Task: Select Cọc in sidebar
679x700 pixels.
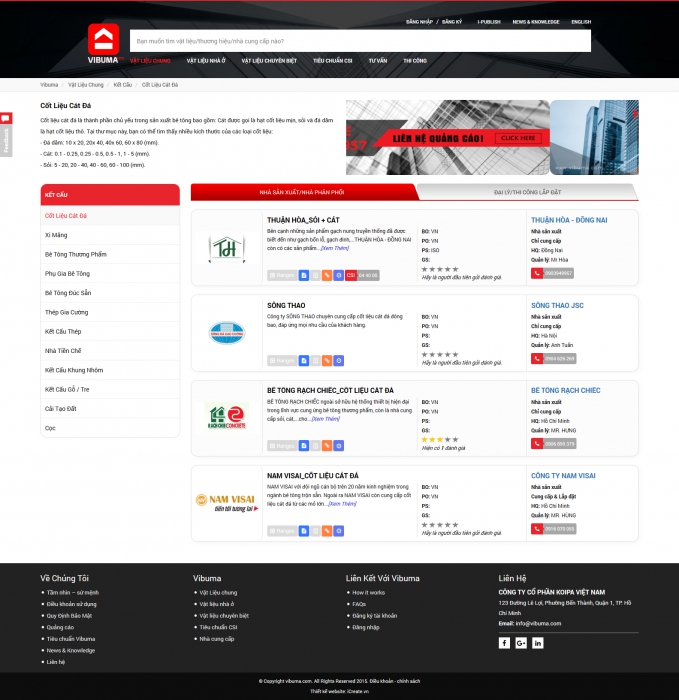Action: [110, 428]
